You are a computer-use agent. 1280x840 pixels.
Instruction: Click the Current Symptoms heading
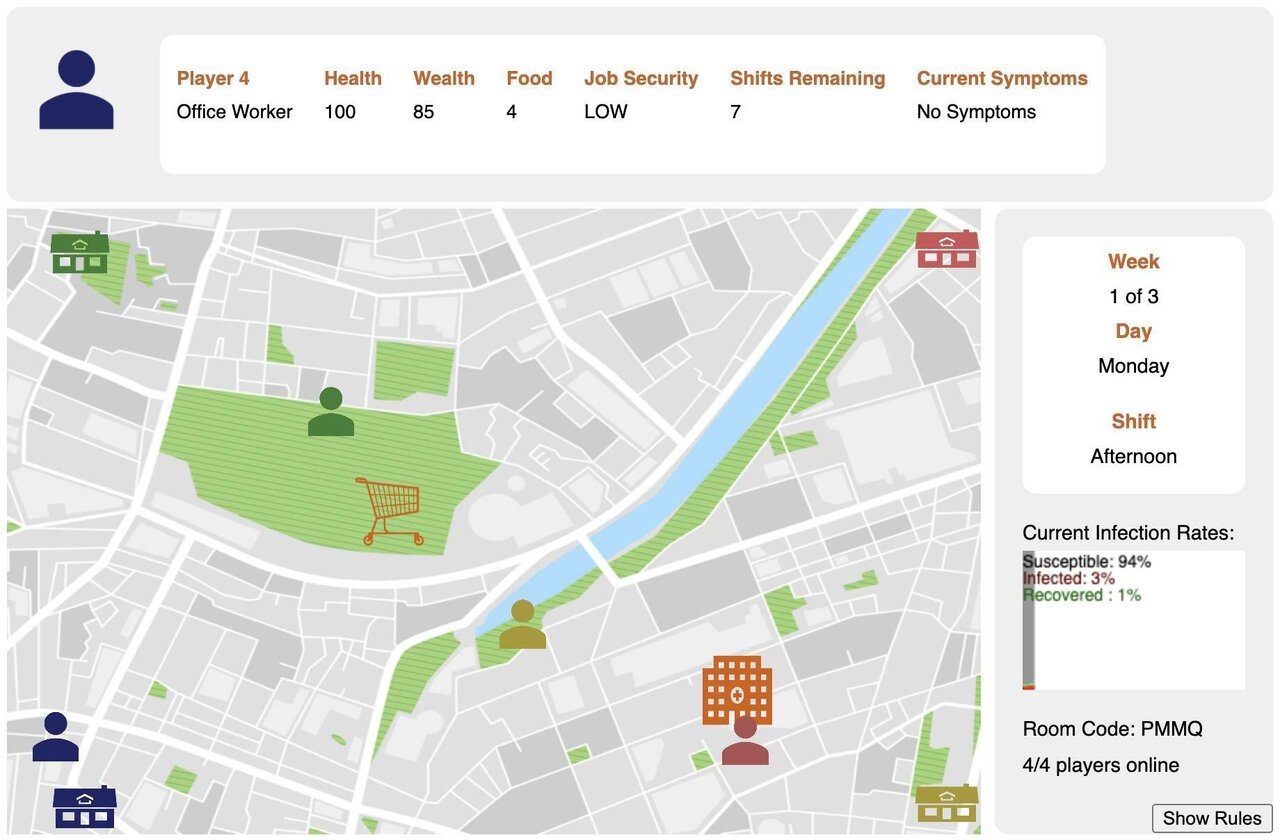point(1002,78)
